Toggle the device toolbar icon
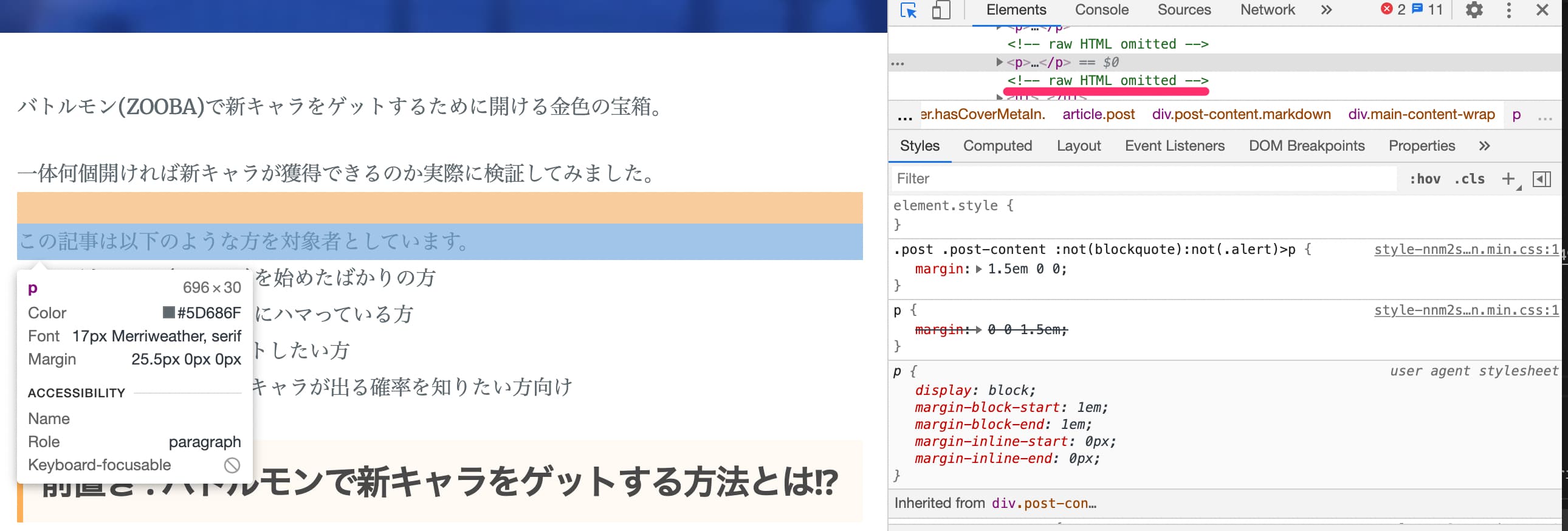Image resolution: width=1568 pixels, height=531 pixels. click(941, 10)
